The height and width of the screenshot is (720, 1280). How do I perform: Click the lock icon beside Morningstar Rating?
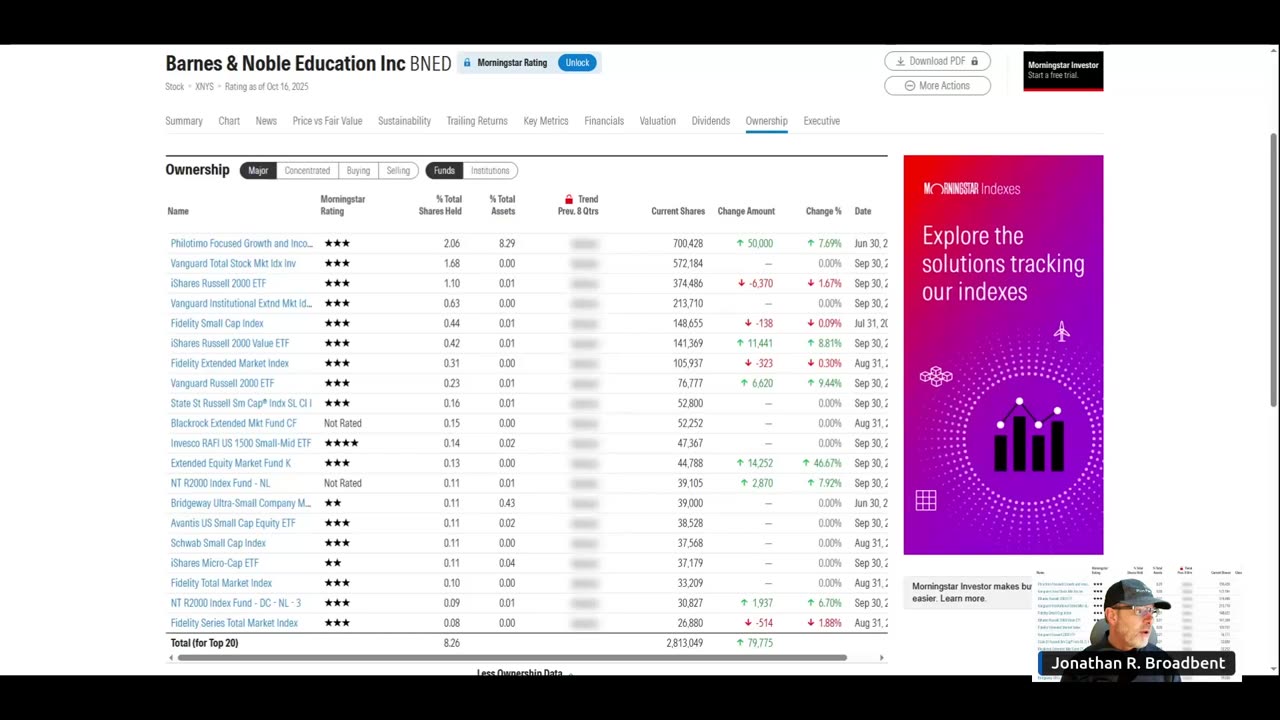tap(466, 62)
